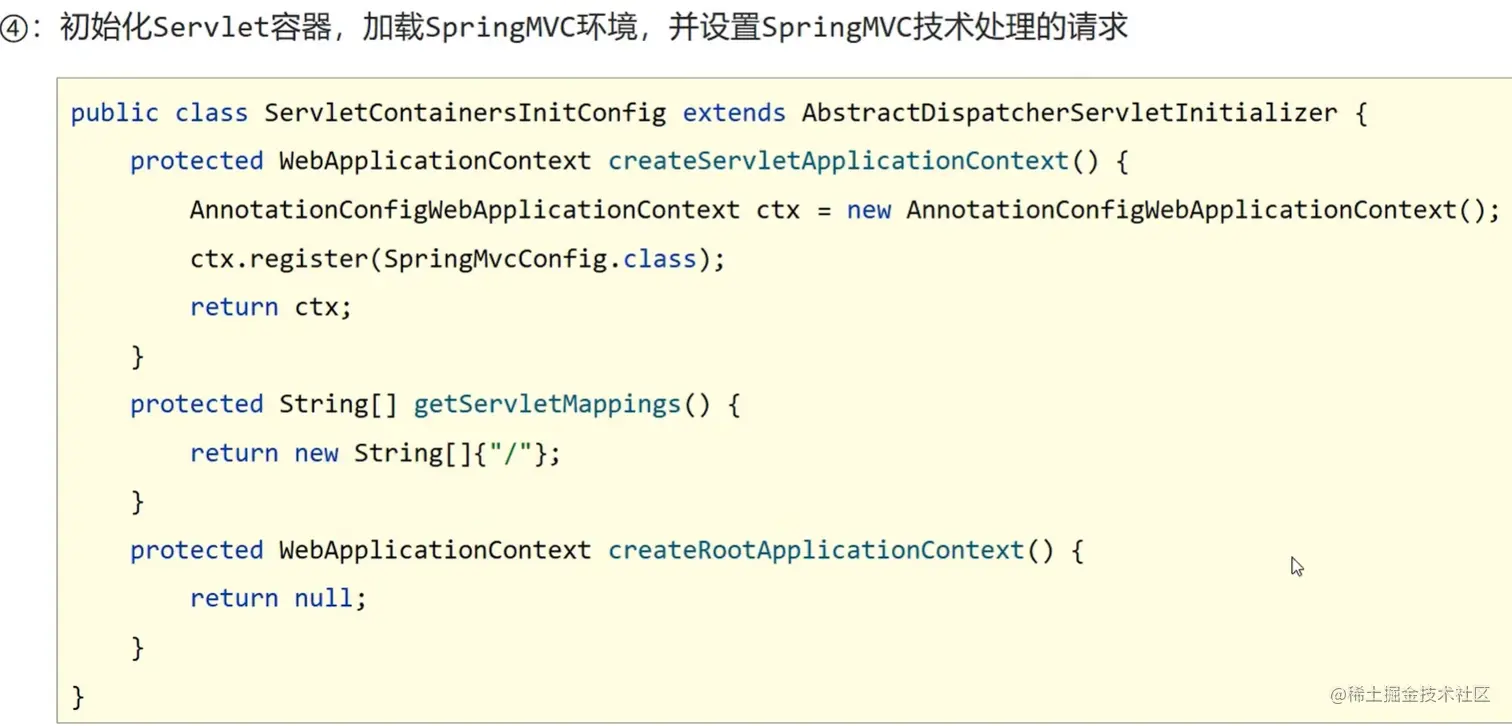Viewport: 1512px width, 726px height.
Task: Click the createServletApplicationContext method name
Action: click(x=838, y=161)
